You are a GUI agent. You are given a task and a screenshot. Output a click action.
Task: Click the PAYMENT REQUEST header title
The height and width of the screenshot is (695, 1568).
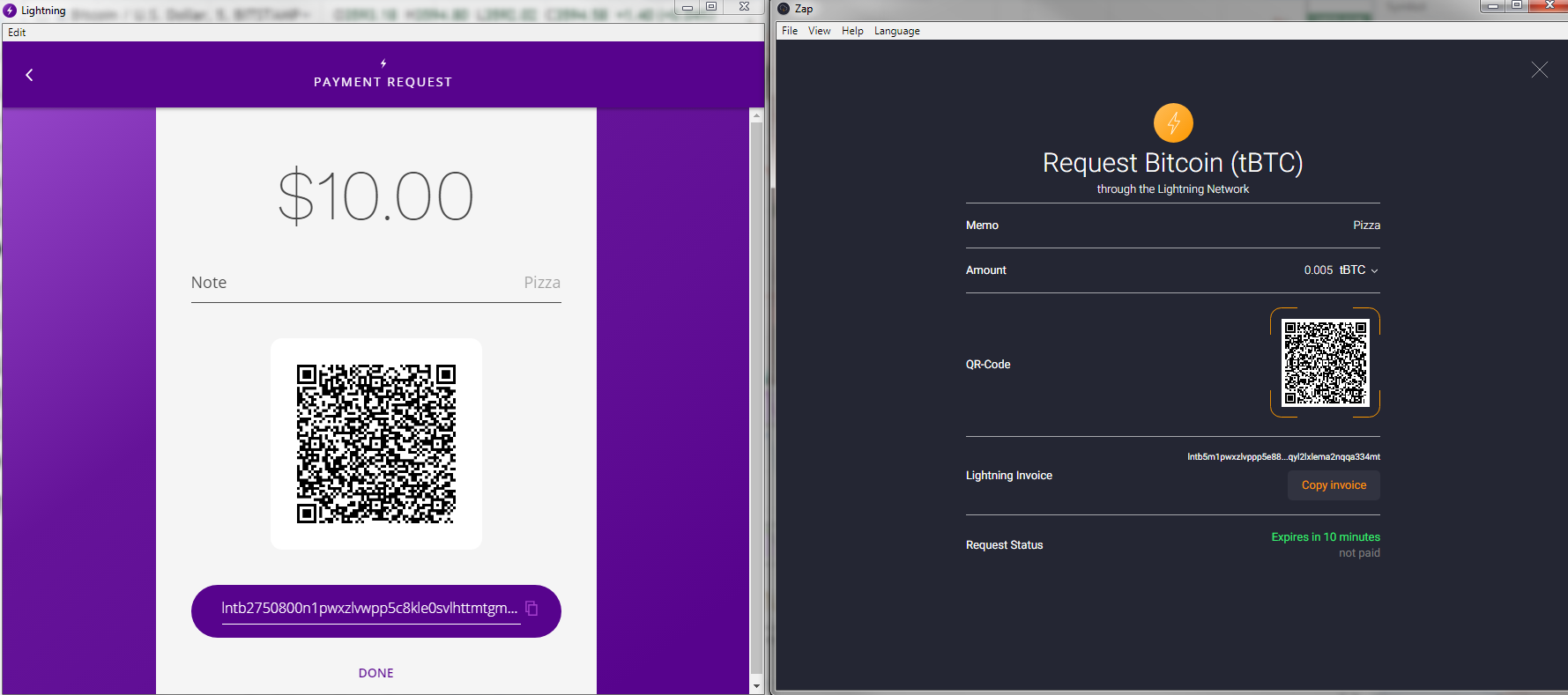click(x=383, y=82)
